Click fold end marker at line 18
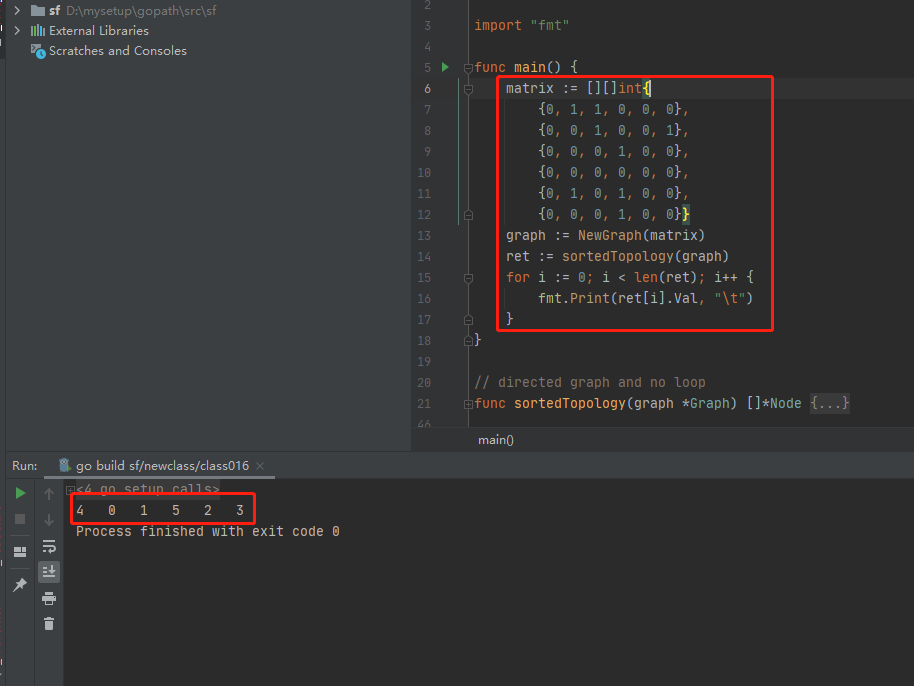 pyautogui.click(x=468, y=341)
